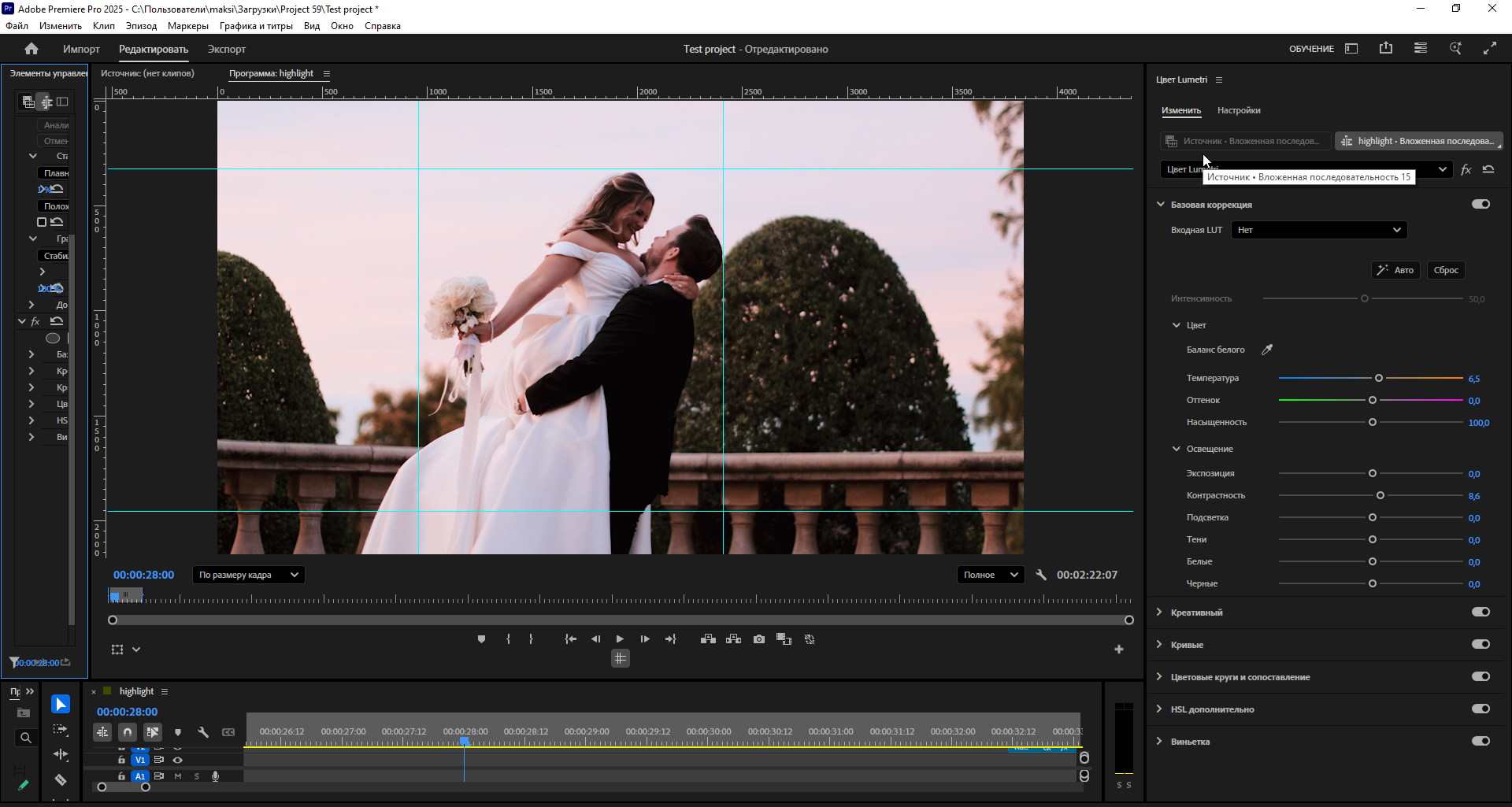Click the Export Frame camera icon
1512x807 pixels.
pyautogui.click(x=758, y=639)
